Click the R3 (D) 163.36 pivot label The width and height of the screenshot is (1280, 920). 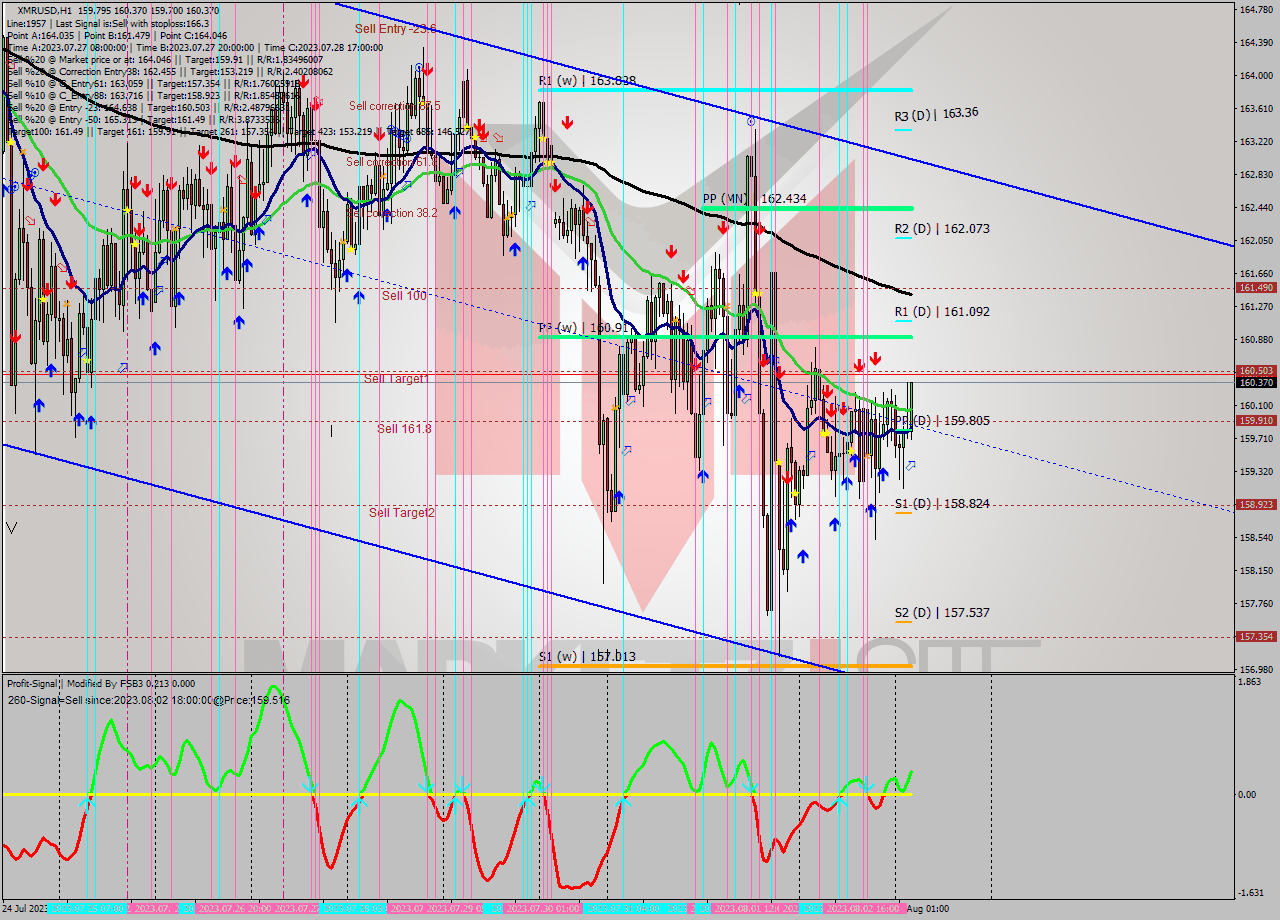pos(936,114)
